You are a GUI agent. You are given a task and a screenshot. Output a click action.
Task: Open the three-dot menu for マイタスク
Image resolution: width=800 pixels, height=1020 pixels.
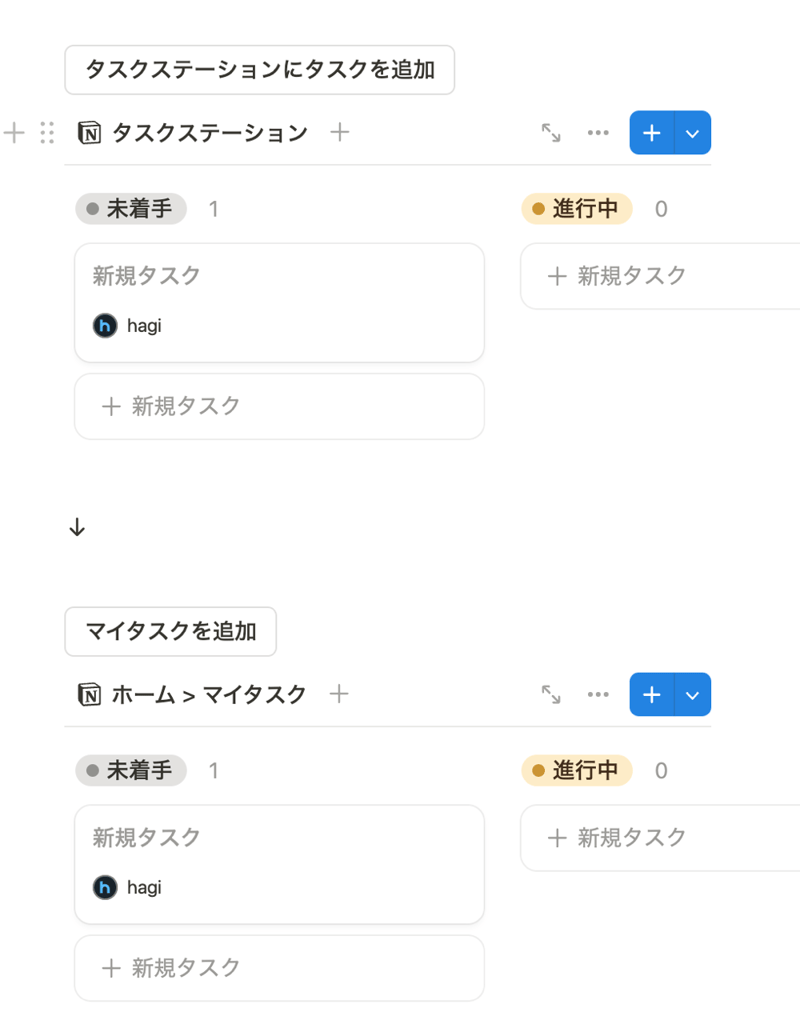[598, 695]
